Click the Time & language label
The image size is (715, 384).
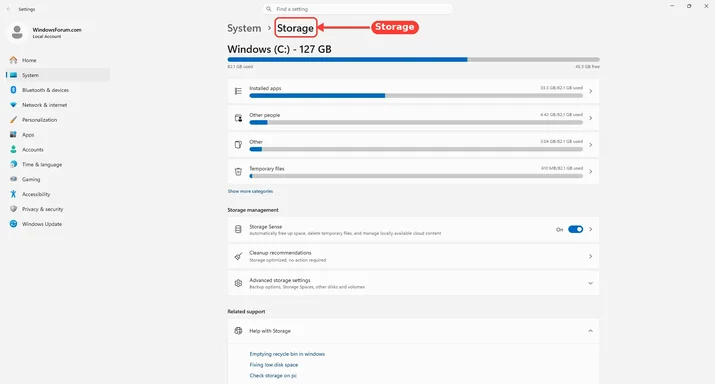(42, 165)
